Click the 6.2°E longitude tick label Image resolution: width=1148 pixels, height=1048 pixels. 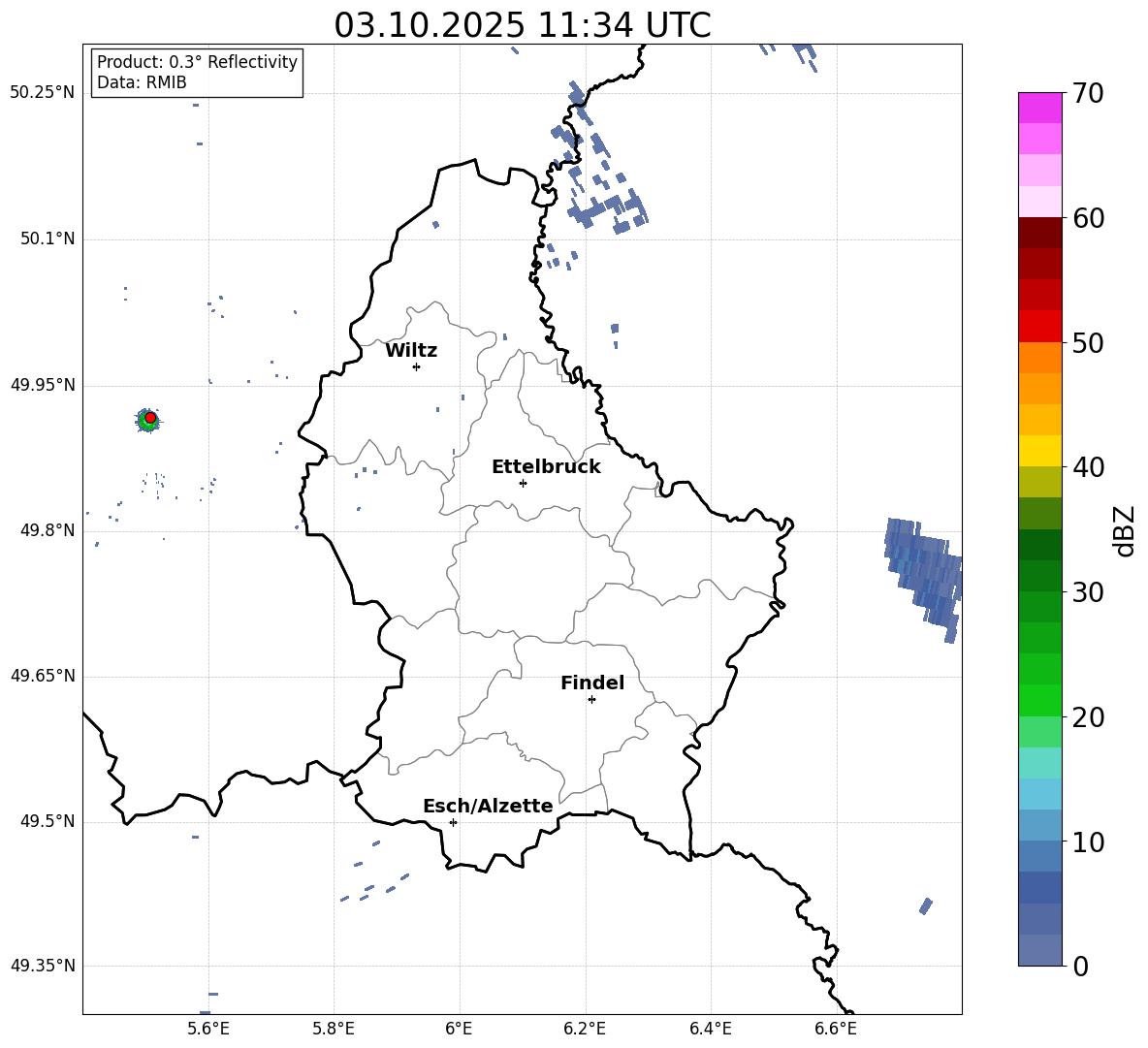585,1029
